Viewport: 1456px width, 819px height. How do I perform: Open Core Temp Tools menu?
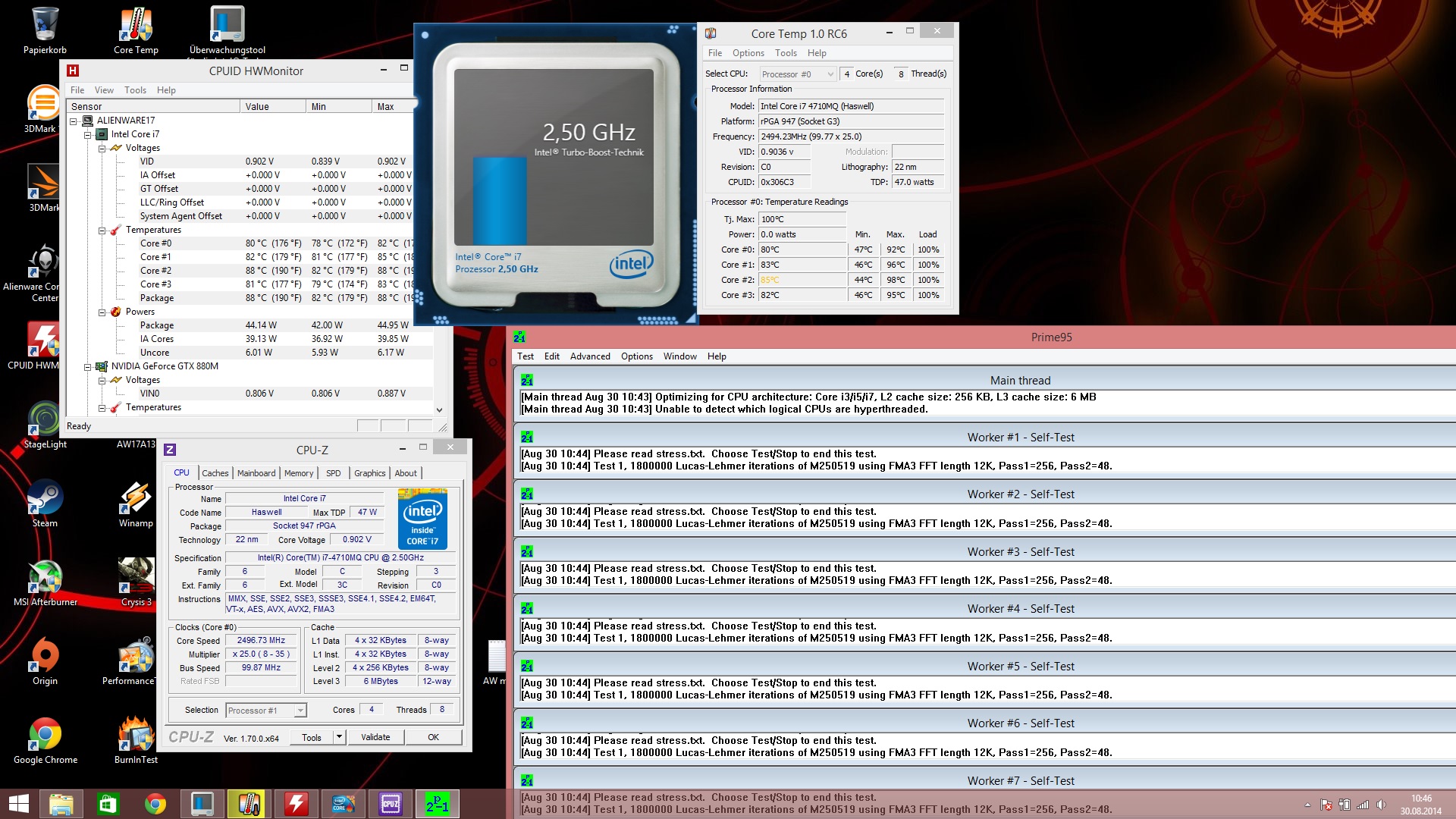click(x=786, y=53)
